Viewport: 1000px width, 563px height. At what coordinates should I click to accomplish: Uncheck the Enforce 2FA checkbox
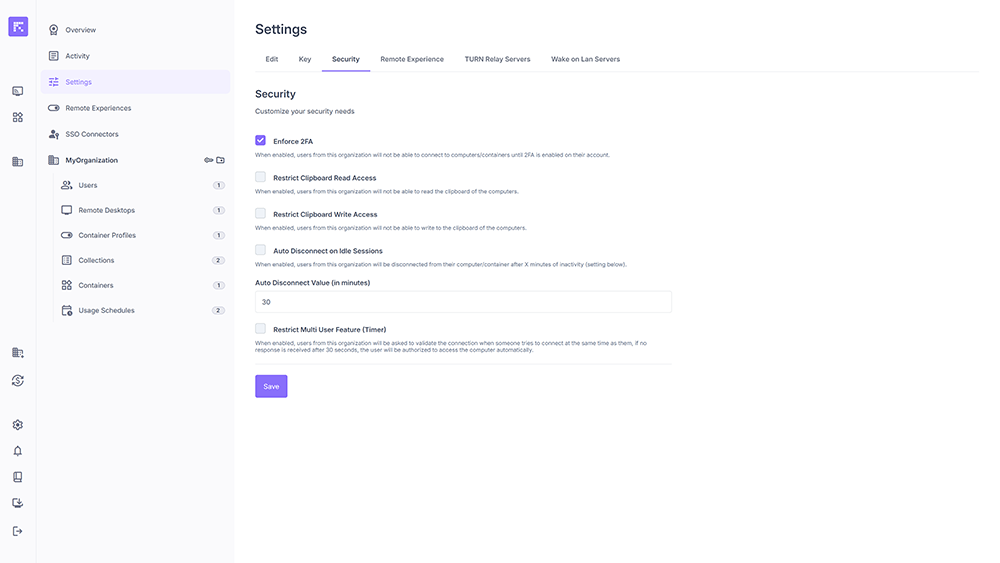(261, 141)
